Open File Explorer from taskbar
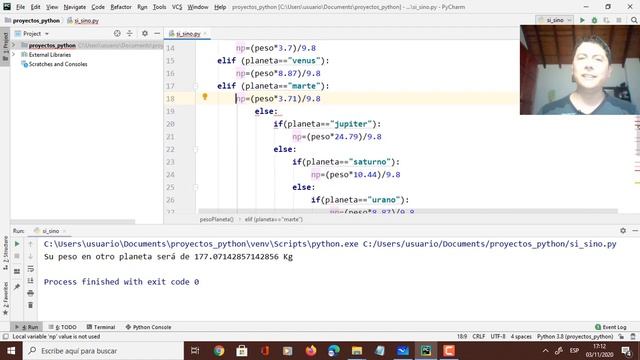Screen dimensions: 640x360 (357, 351)
